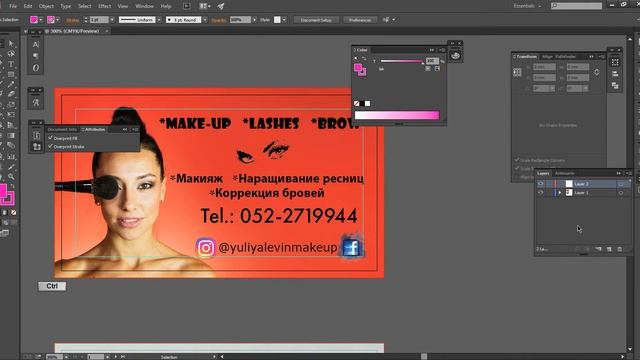Click the Character panel icon

(36, 44)
